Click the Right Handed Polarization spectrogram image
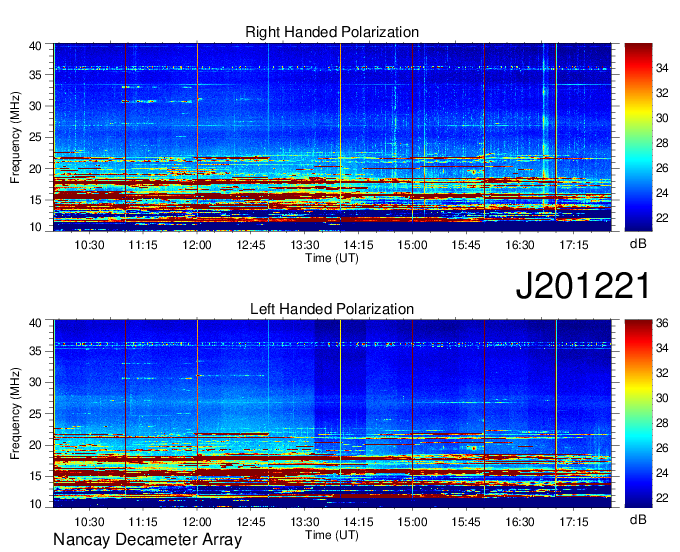The image size is (680, 552). pyautogui.click(x=332, y=137)
